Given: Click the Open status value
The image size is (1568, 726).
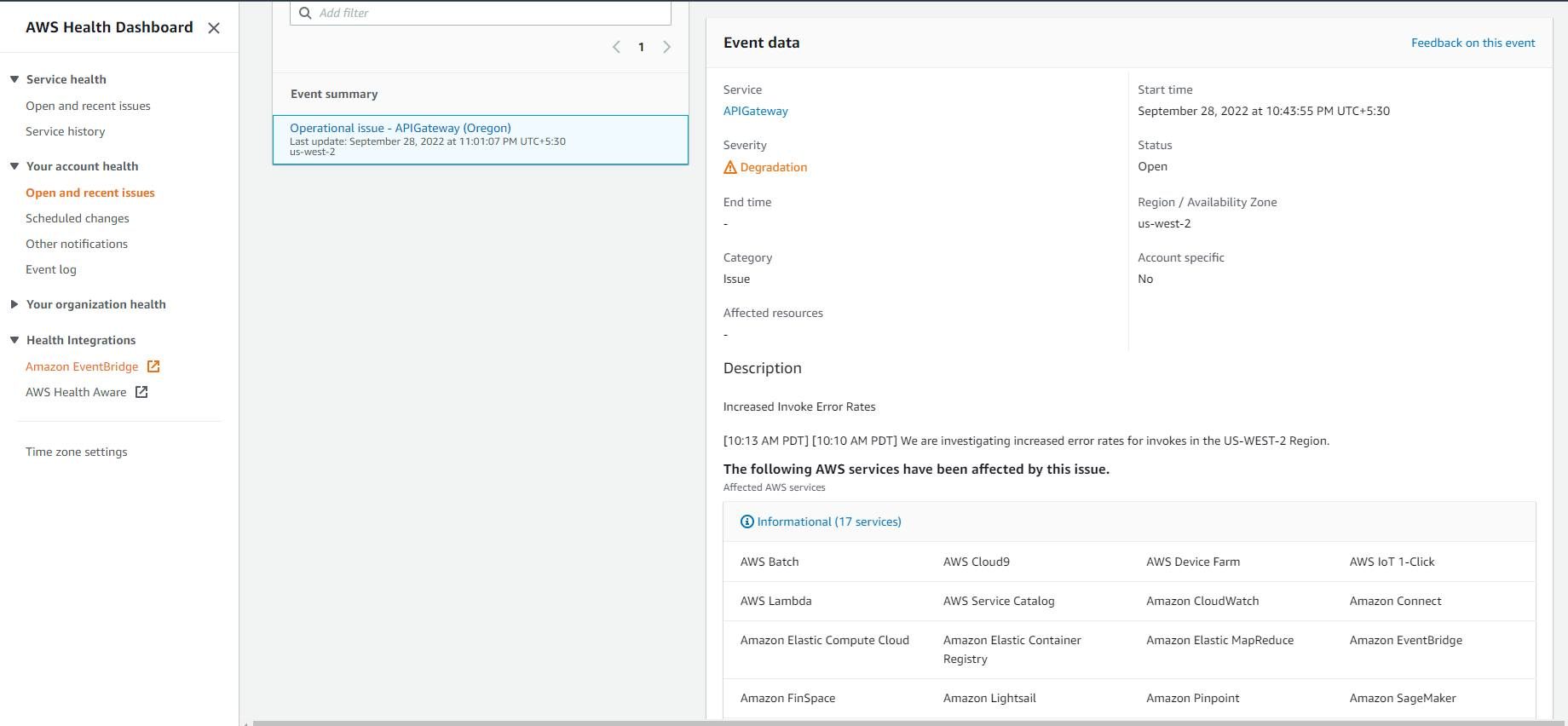Looking at the screenshot, I should [1153, 166].
